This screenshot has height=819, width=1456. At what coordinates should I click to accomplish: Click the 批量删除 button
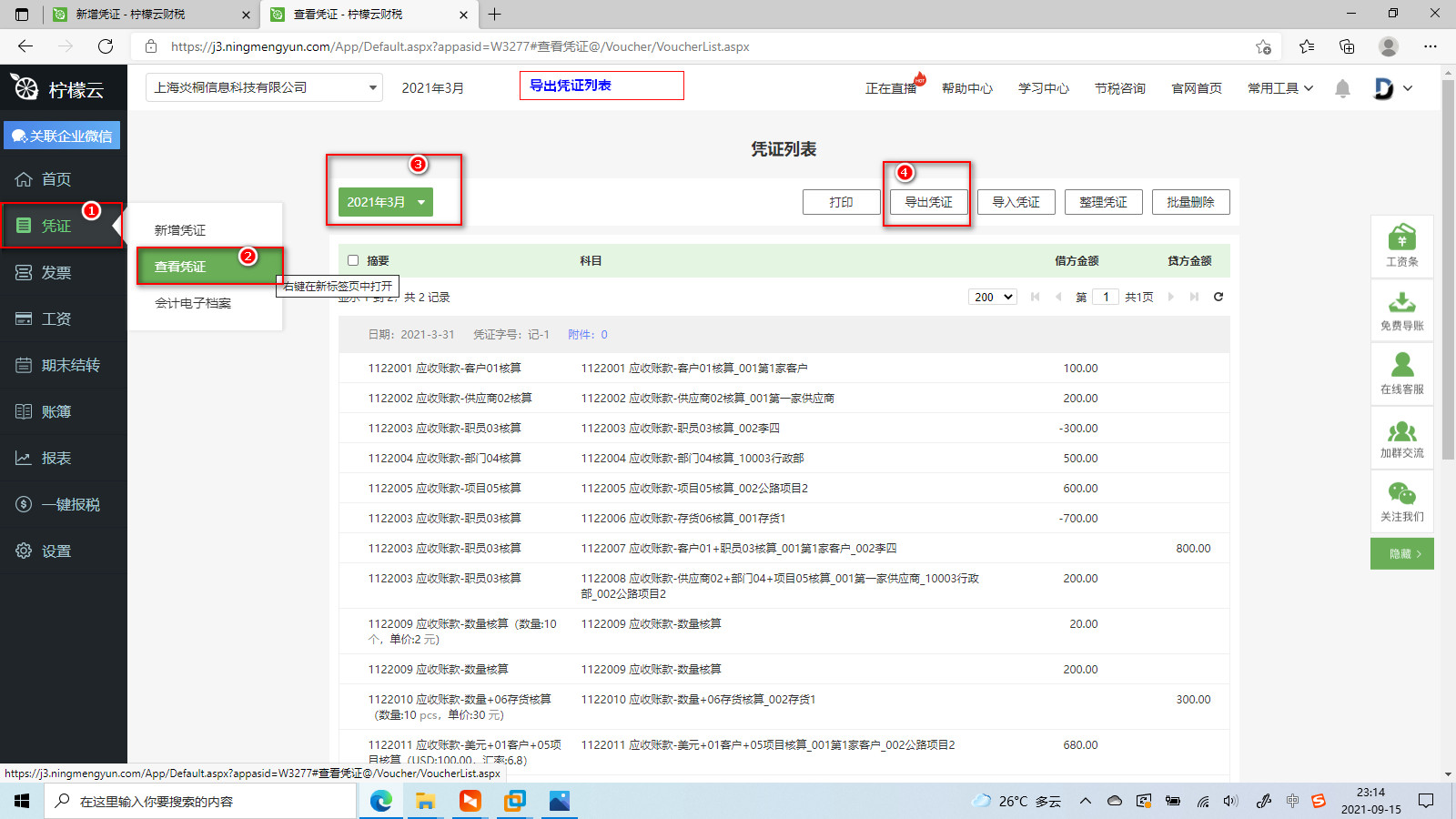coord(1190,202)
